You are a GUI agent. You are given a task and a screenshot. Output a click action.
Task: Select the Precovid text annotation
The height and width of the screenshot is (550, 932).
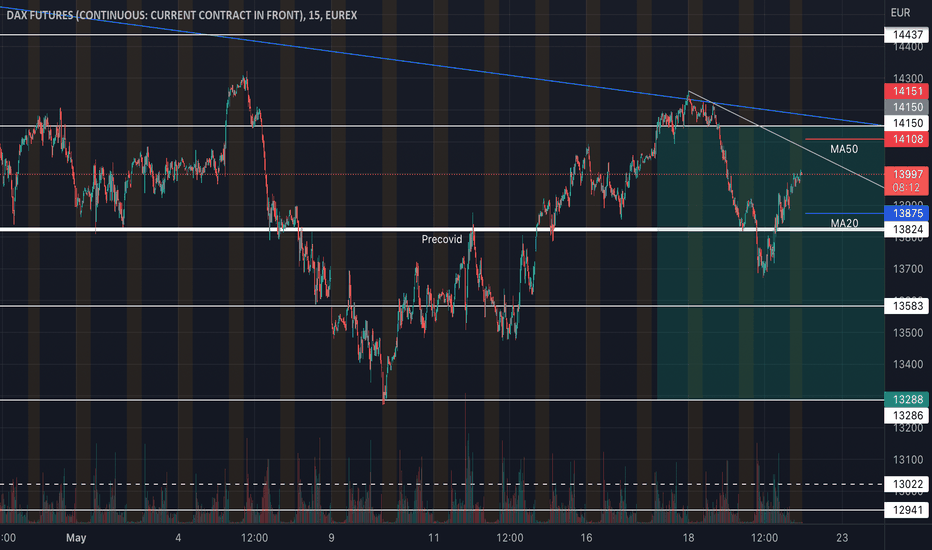click(442, 239)
